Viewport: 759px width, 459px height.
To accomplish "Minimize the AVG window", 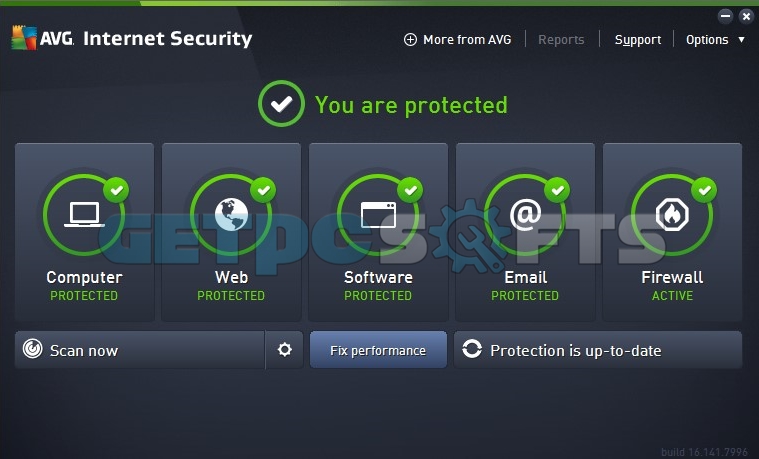I will point(725,16).
